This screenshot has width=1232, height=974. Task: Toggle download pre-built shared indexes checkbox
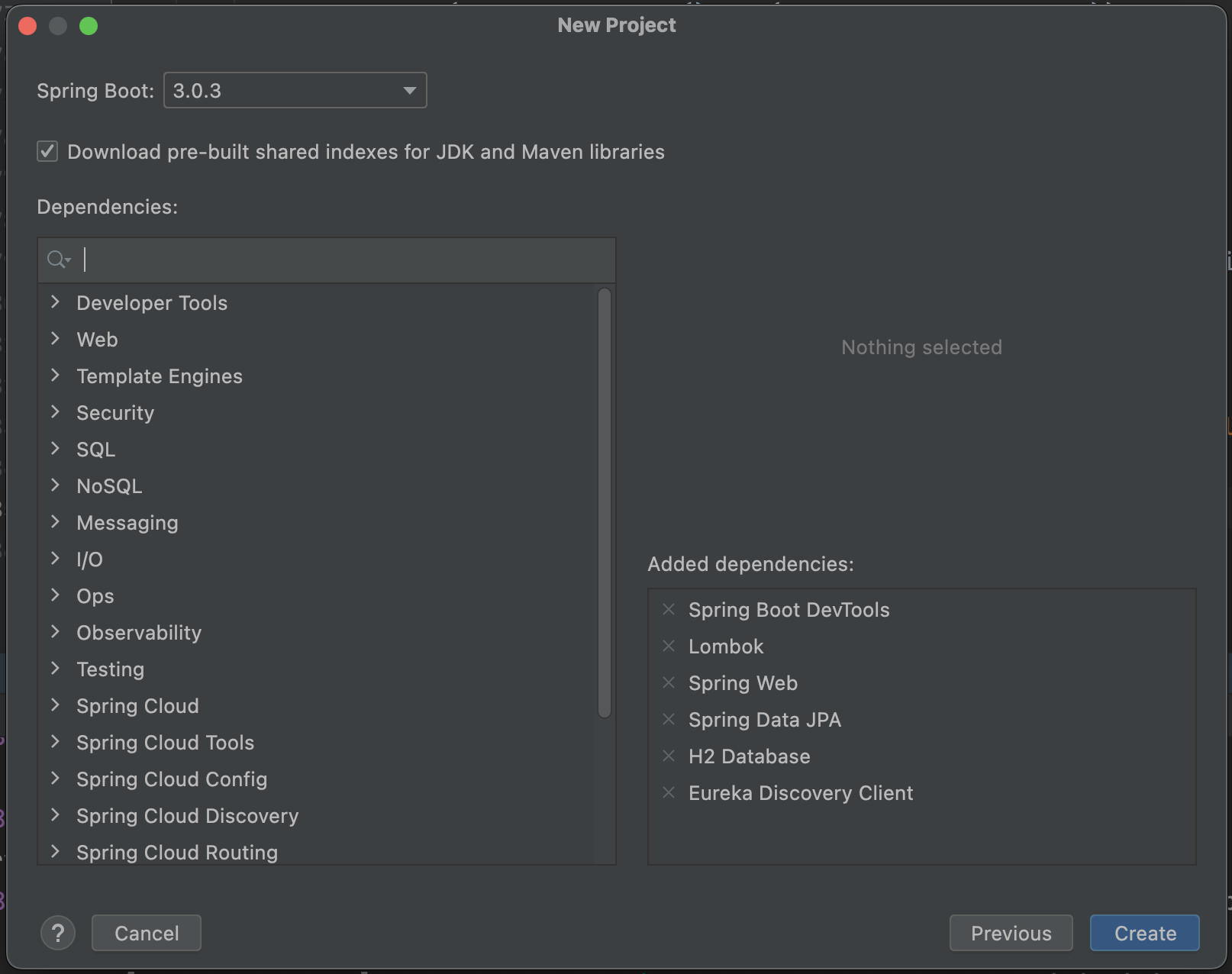pyautogui.click(x=47, y=151)
